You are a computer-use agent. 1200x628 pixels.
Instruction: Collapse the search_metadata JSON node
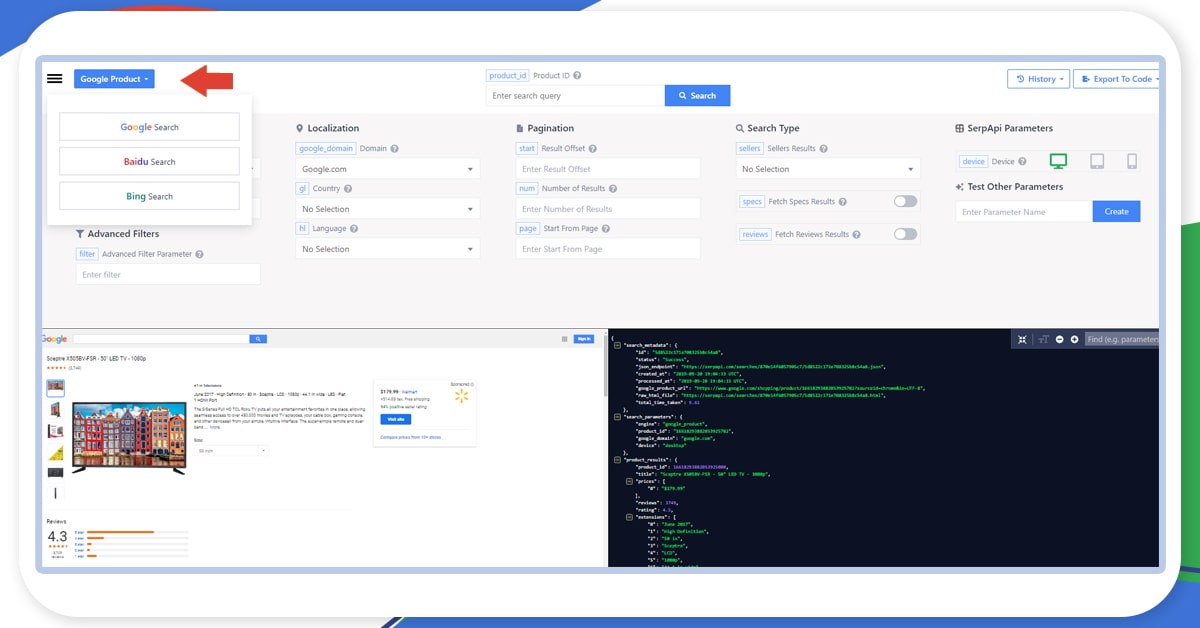(617, 345)
